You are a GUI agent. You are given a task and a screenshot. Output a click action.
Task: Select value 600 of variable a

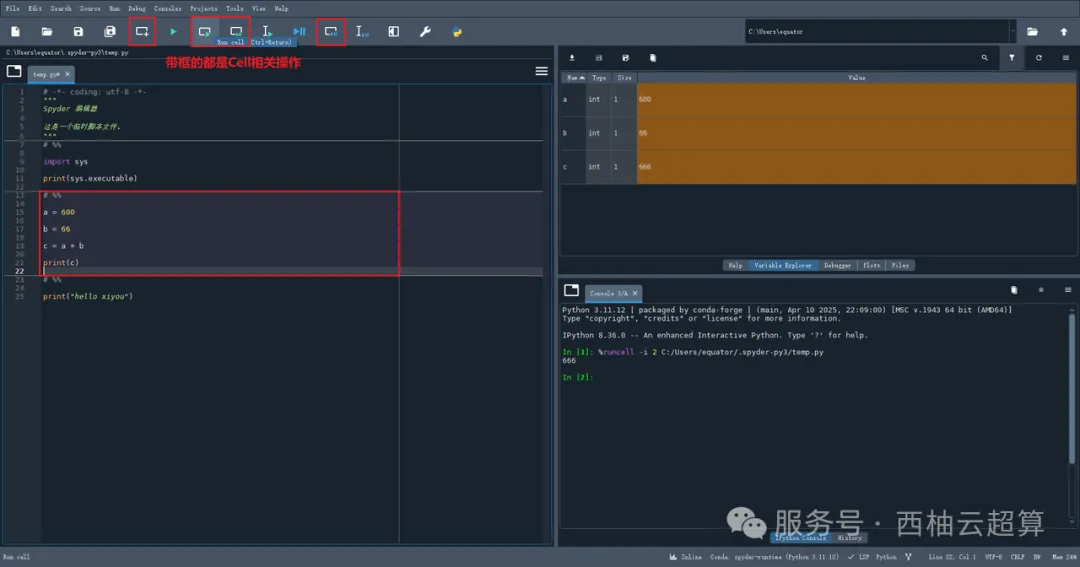point(857,99)
